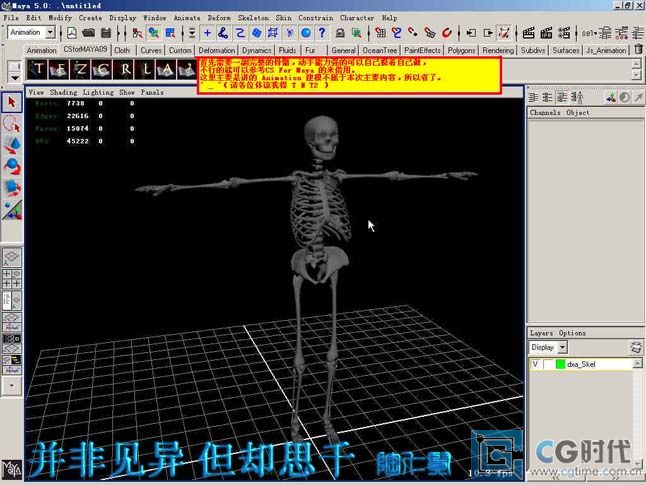Select the dxa_Skel layer name
646x485 pixels.
point(580,364)
